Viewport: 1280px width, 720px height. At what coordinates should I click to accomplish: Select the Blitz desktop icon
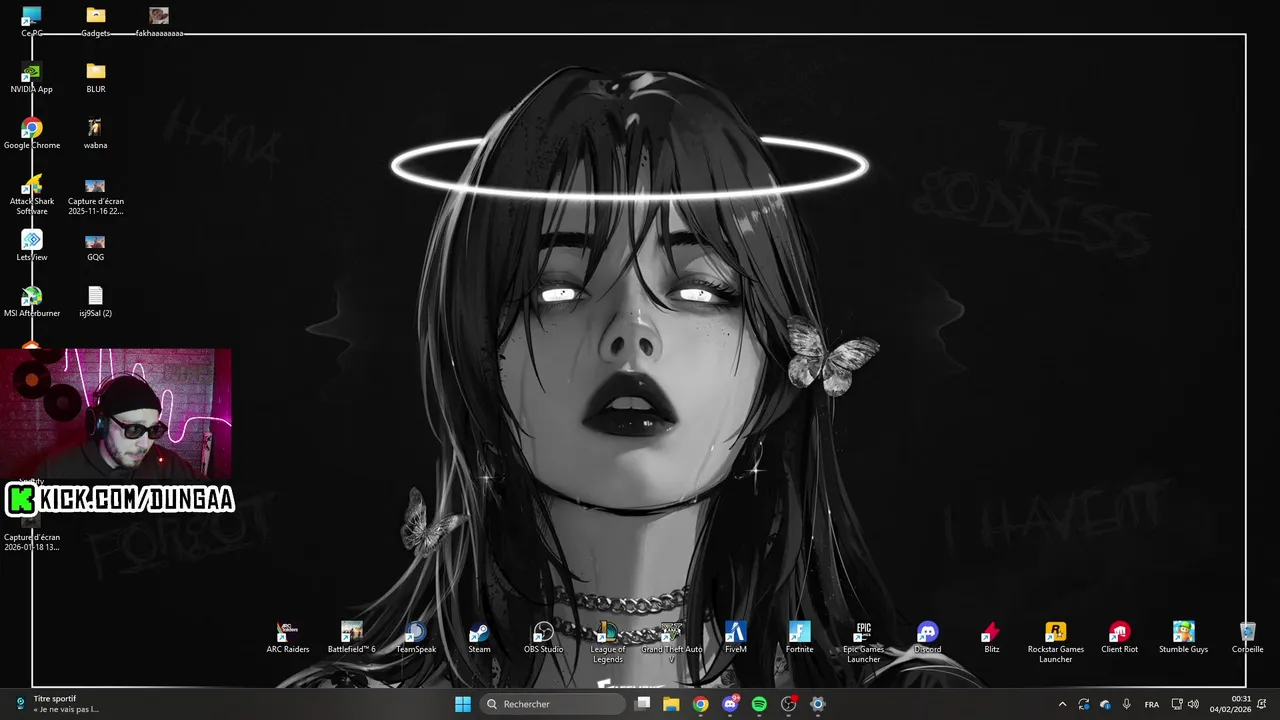[x=992, y=638]
